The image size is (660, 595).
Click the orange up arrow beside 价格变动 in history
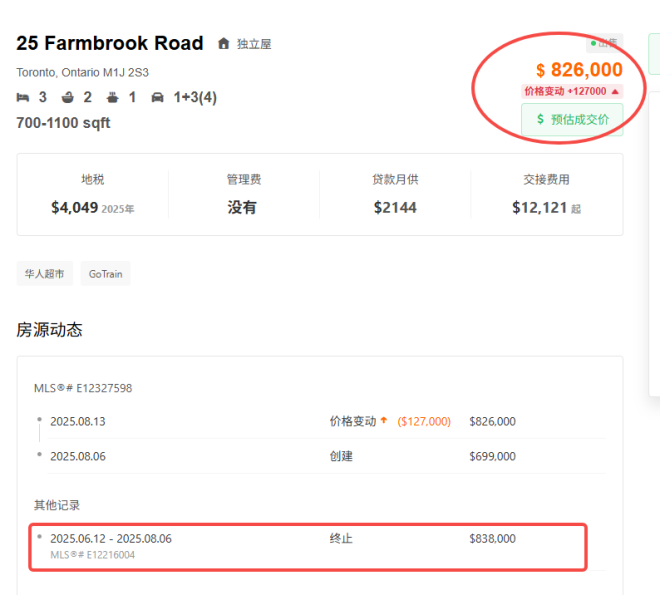pos(384,421)
